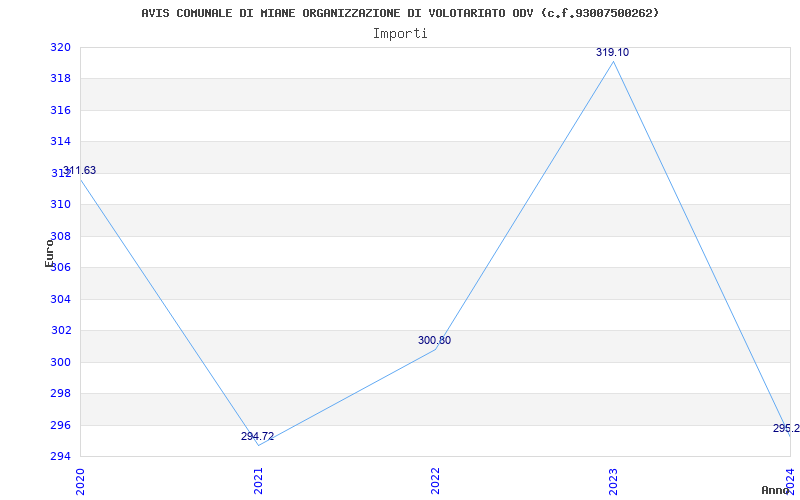Click the chart title AVIS COMUNALE DI MIANE
This screenshot has width=800, height=500.
401,13
